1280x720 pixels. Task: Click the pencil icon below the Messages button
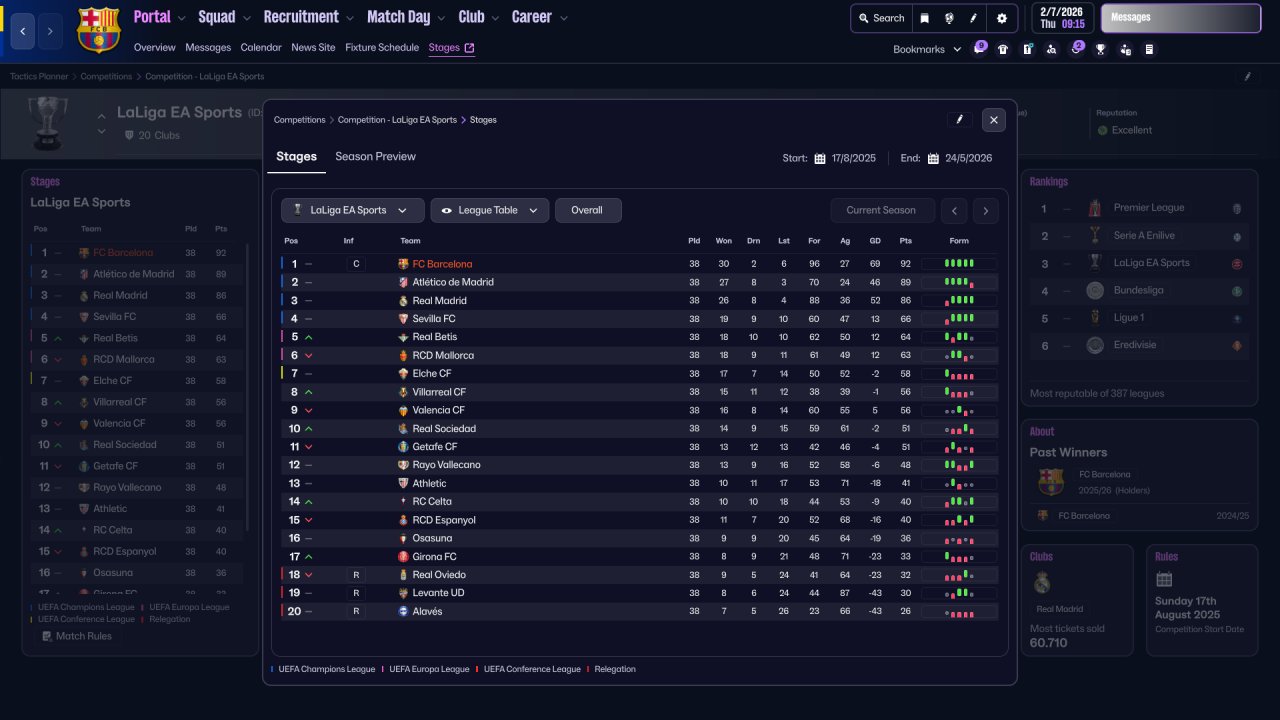click(x=1248, y=76)
